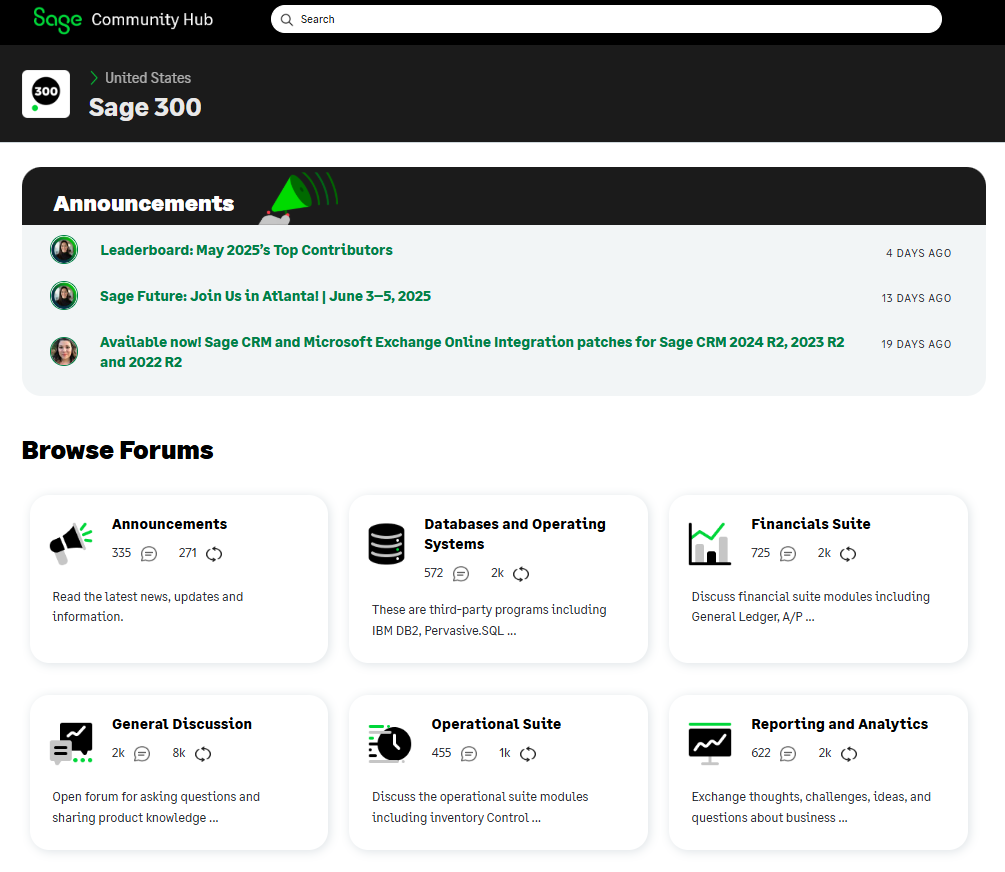Click the database stack icon
The width and height of the screenshot is (1005, 872).
386,544
